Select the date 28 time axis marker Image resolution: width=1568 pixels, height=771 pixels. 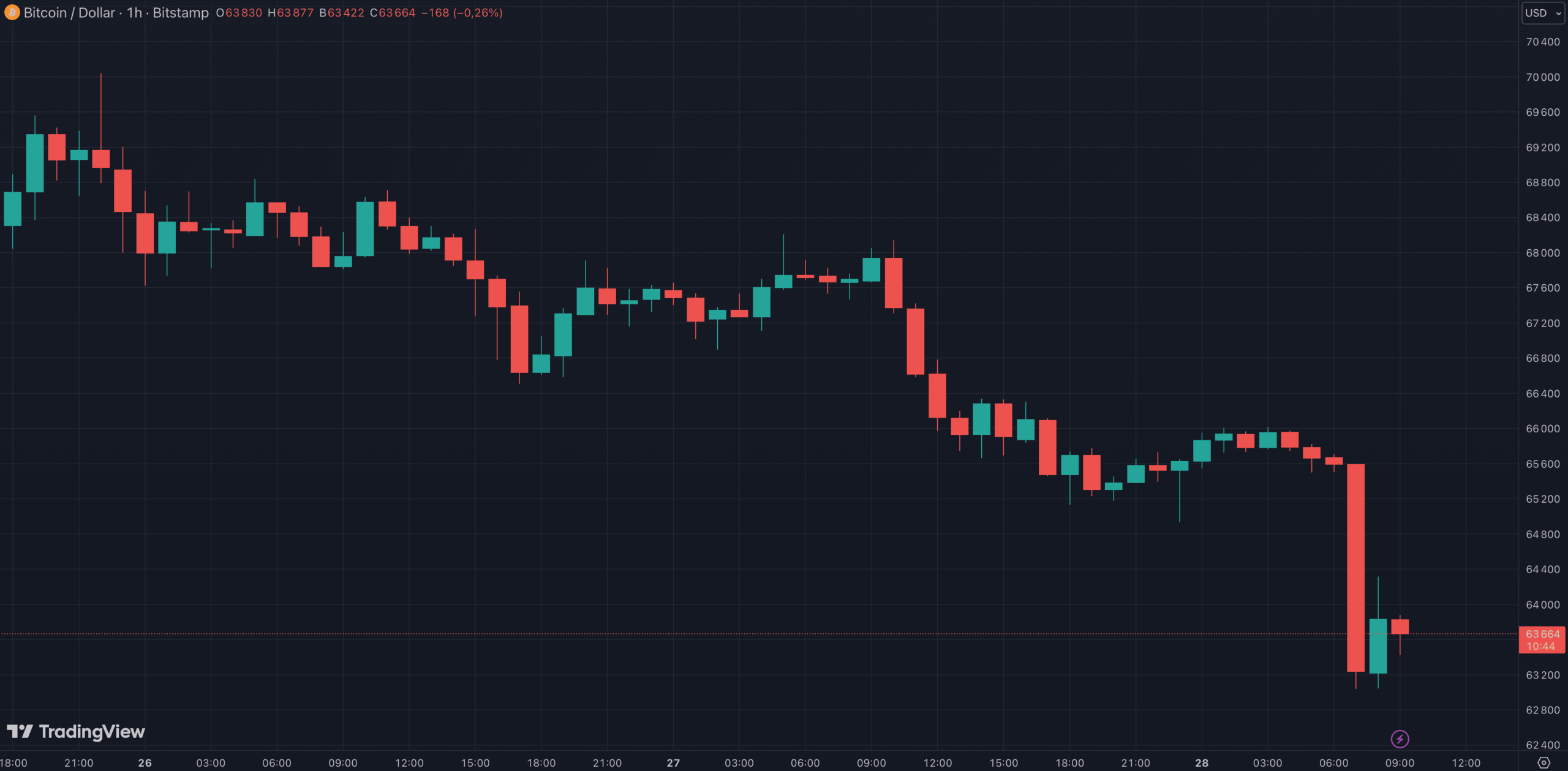[1202, 763]
